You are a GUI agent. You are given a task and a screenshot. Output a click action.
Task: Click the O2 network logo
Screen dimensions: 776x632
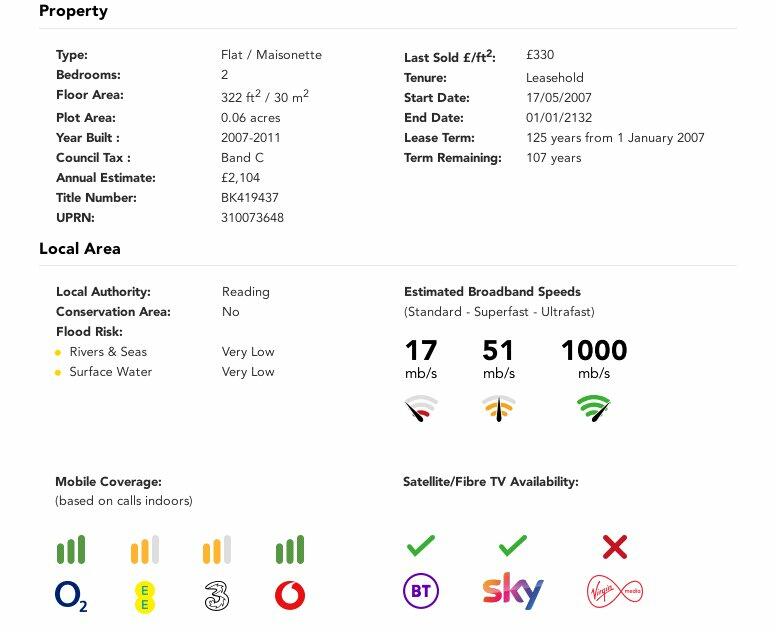pyautogui.click(x=71, y=596)
